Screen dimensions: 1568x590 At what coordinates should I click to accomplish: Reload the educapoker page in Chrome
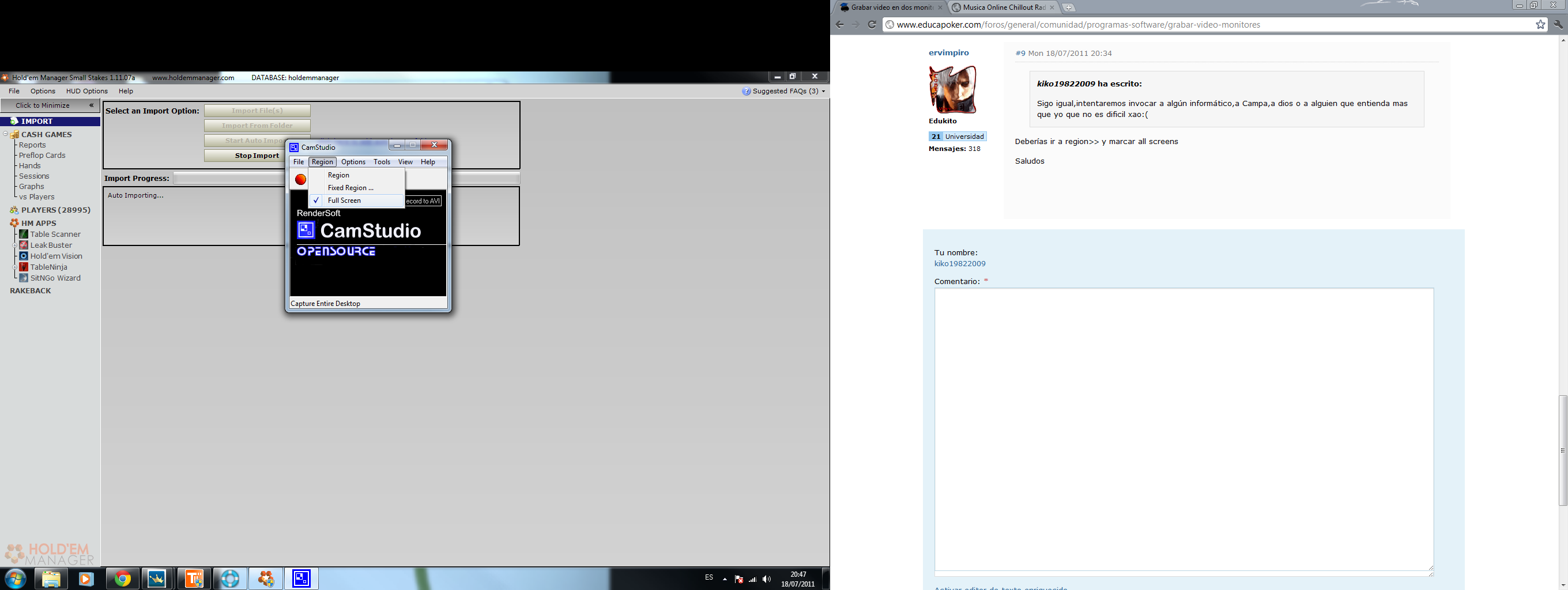[872, 25]
